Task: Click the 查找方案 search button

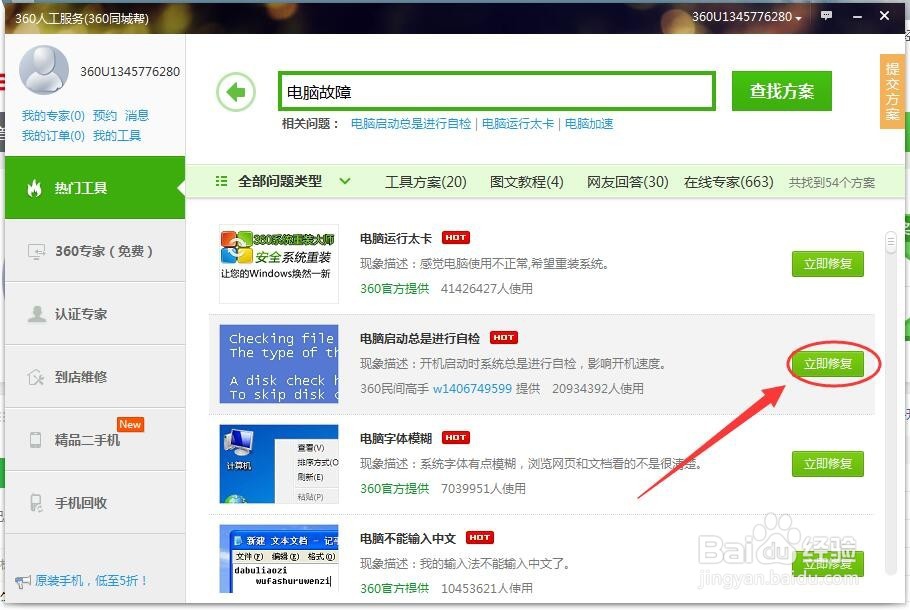Action: click(x=782, y=91)
